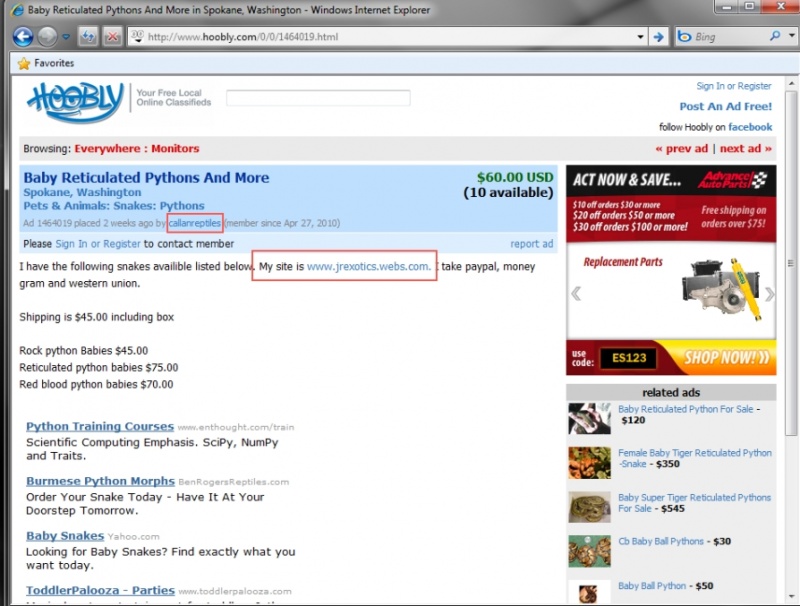Click previous arrow on Replacement Parts carousel
This screenshot has width=800, height=606.
(x=576, y=294)
